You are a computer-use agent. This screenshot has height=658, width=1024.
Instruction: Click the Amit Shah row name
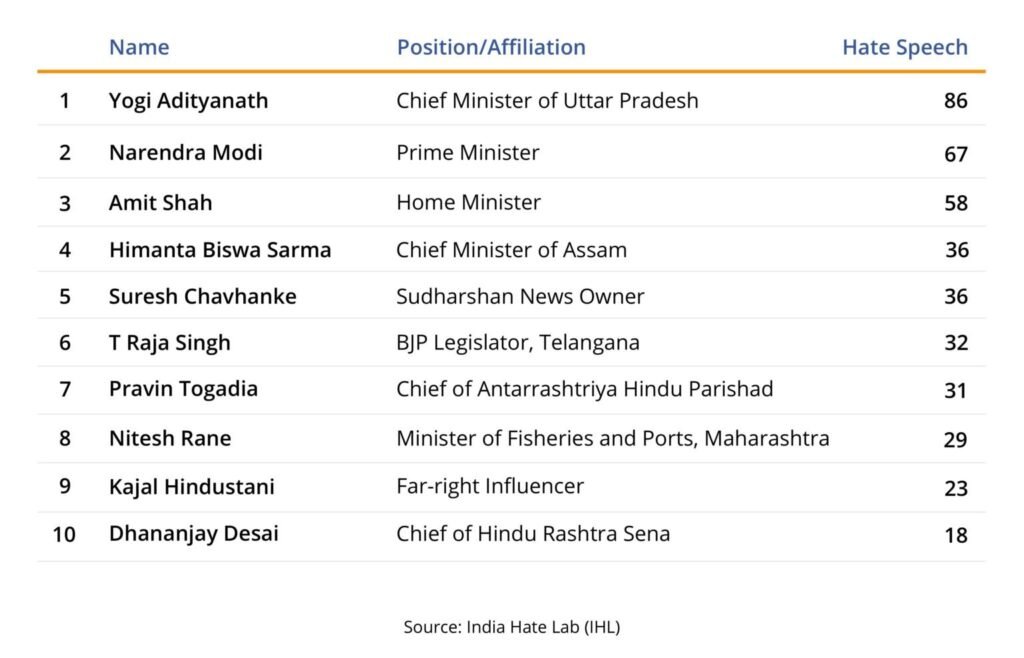160,202
